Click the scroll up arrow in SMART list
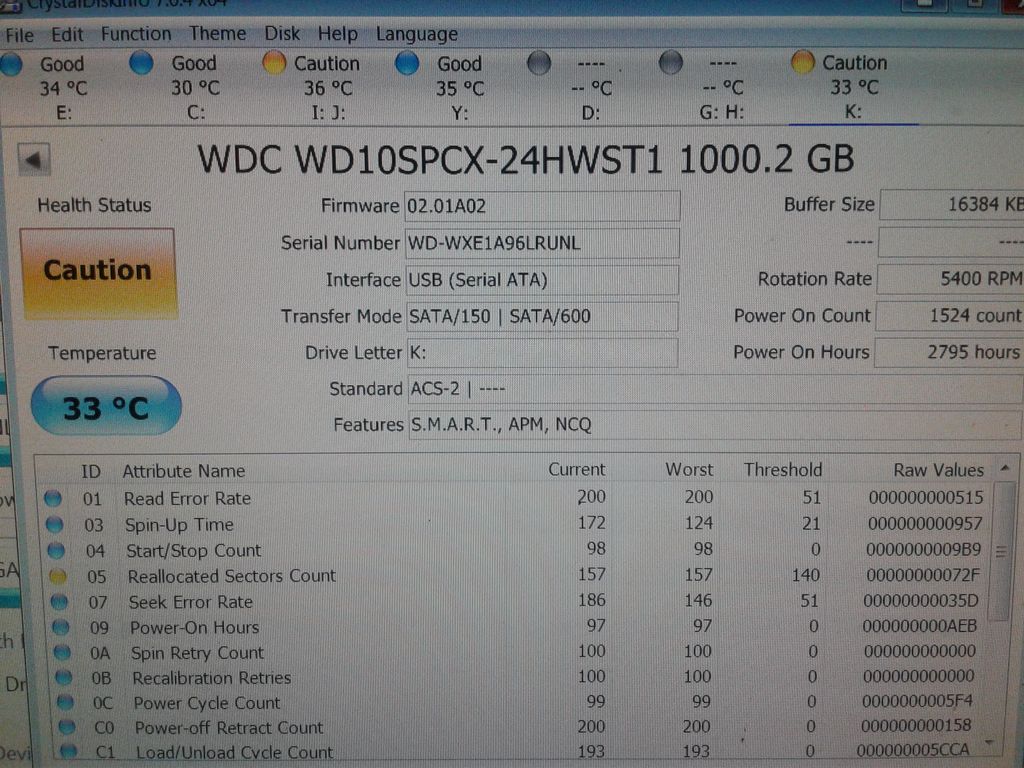Image resolution: width=1024 pixels, height=768 pixels. coord(1006,468)
